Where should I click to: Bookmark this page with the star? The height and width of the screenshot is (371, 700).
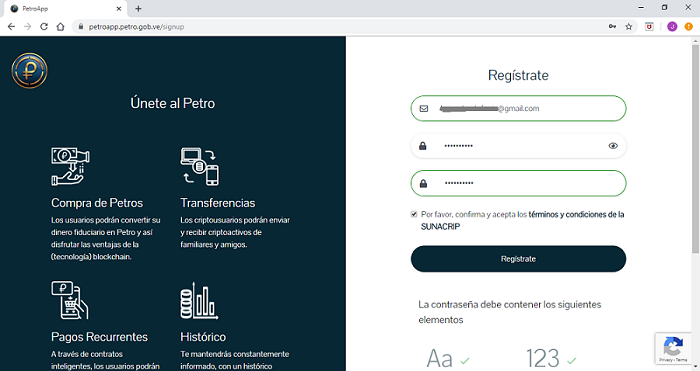click(x=629, y=27)
